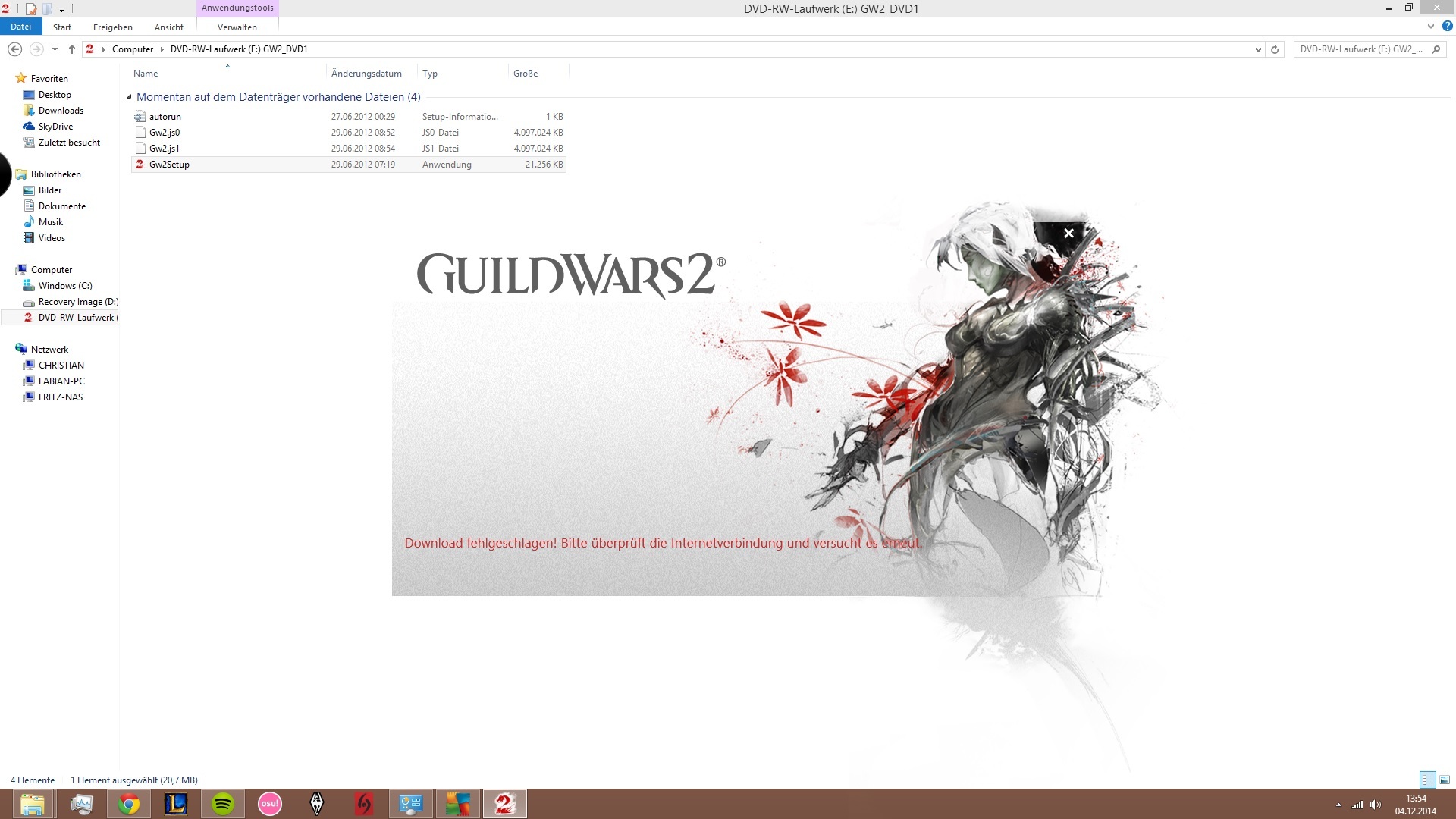Screen dimensions: 1456x819
Task: Open League of Legends taskbar icon
Action: pos(176,804)
